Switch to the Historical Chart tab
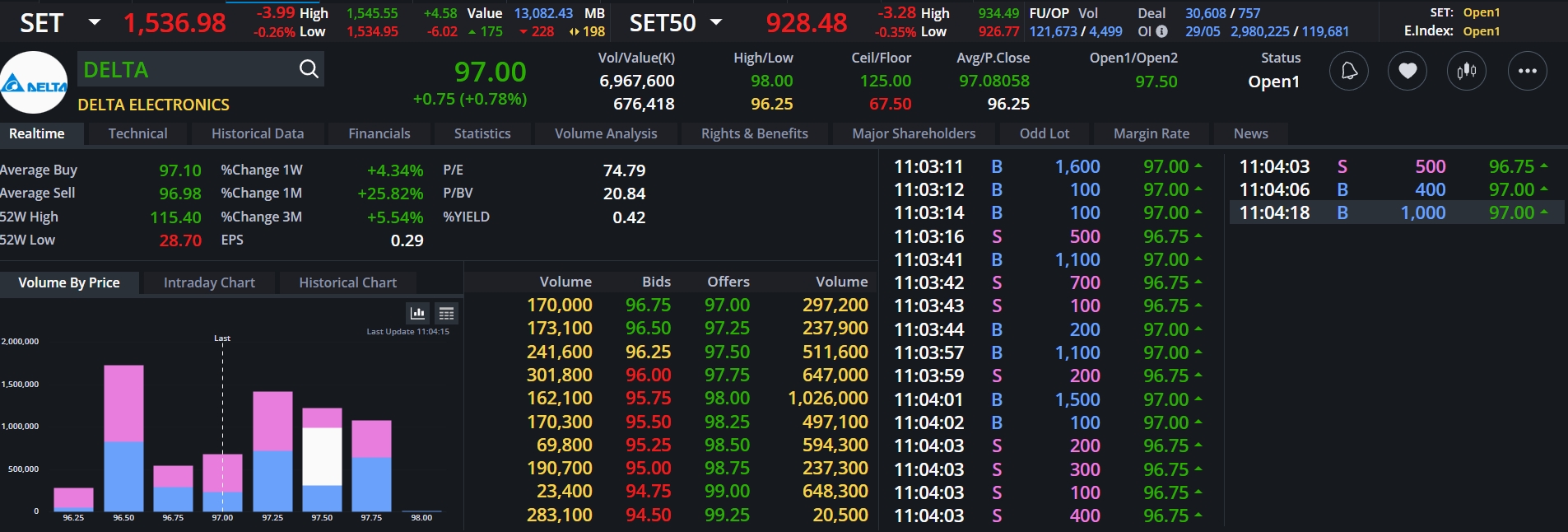Image resolution: width=1568 pixels, height=532 pixels. (347, 282)
